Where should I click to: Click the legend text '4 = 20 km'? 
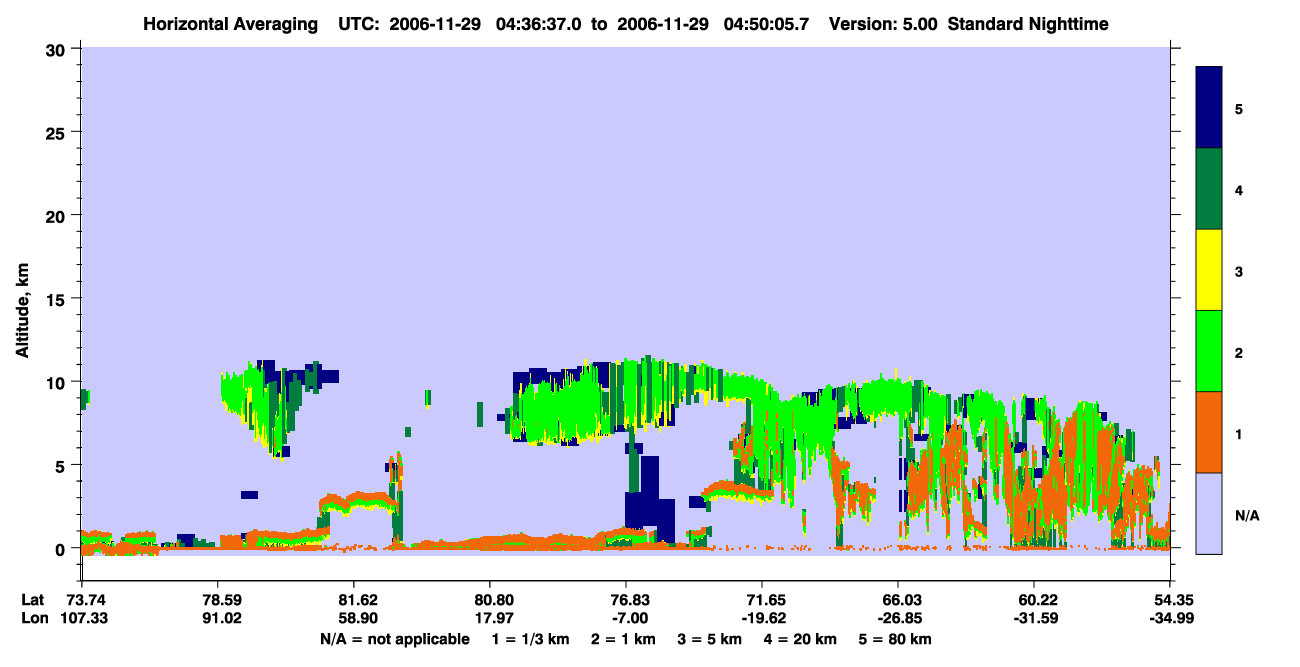[799, 639]
